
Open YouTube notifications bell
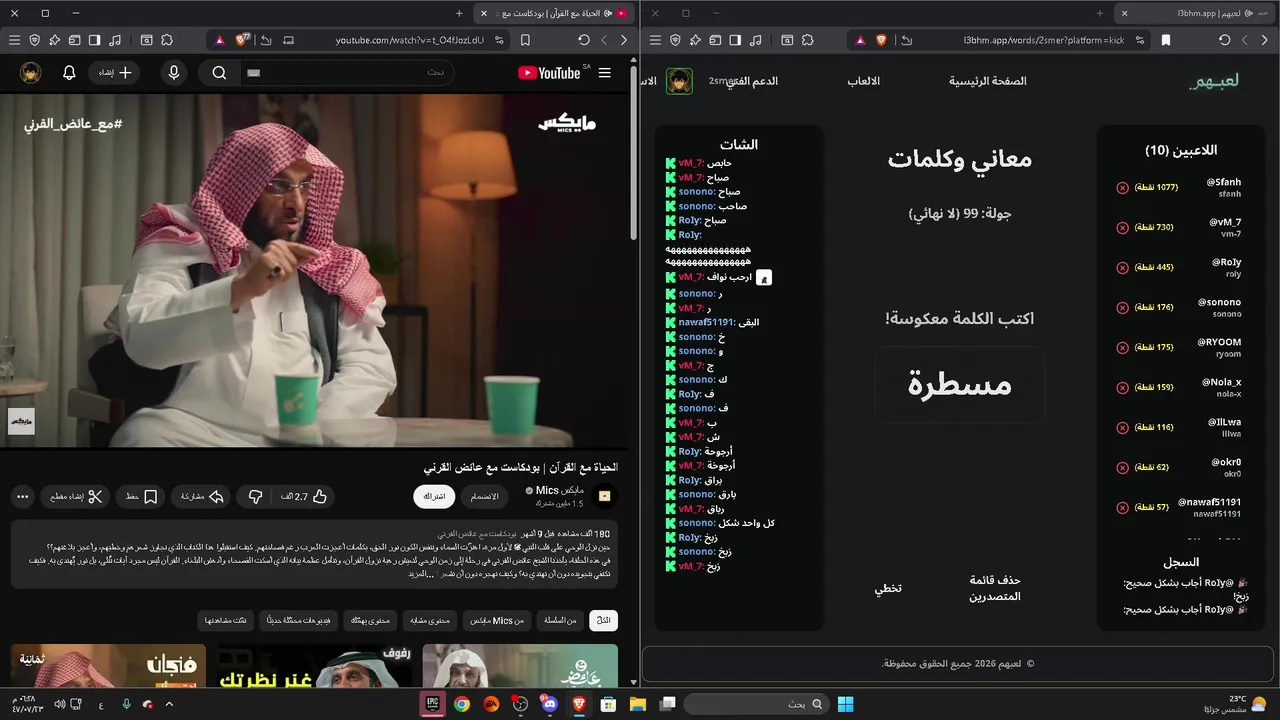pos(69,73)
